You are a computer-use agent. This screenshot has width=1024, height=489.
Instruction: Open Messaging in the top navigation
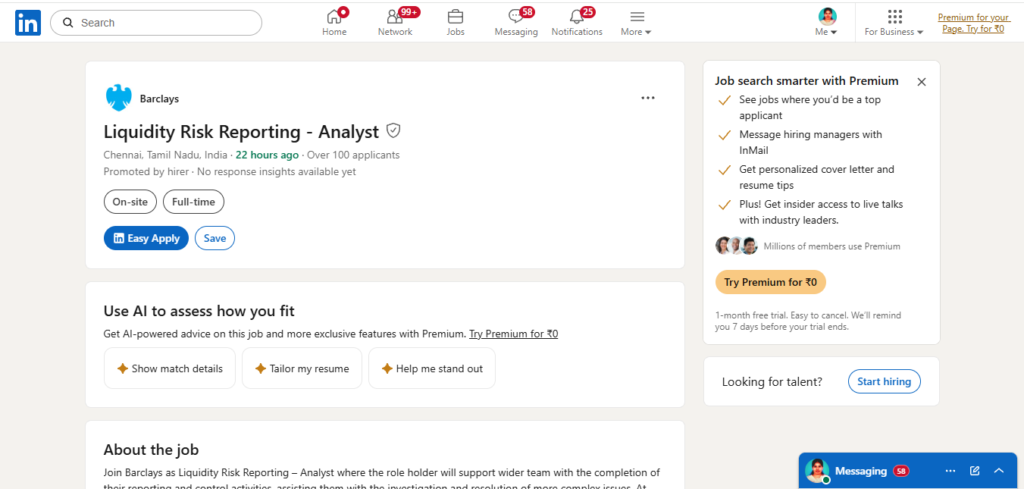pyautogui.click(x=516, y=22)
